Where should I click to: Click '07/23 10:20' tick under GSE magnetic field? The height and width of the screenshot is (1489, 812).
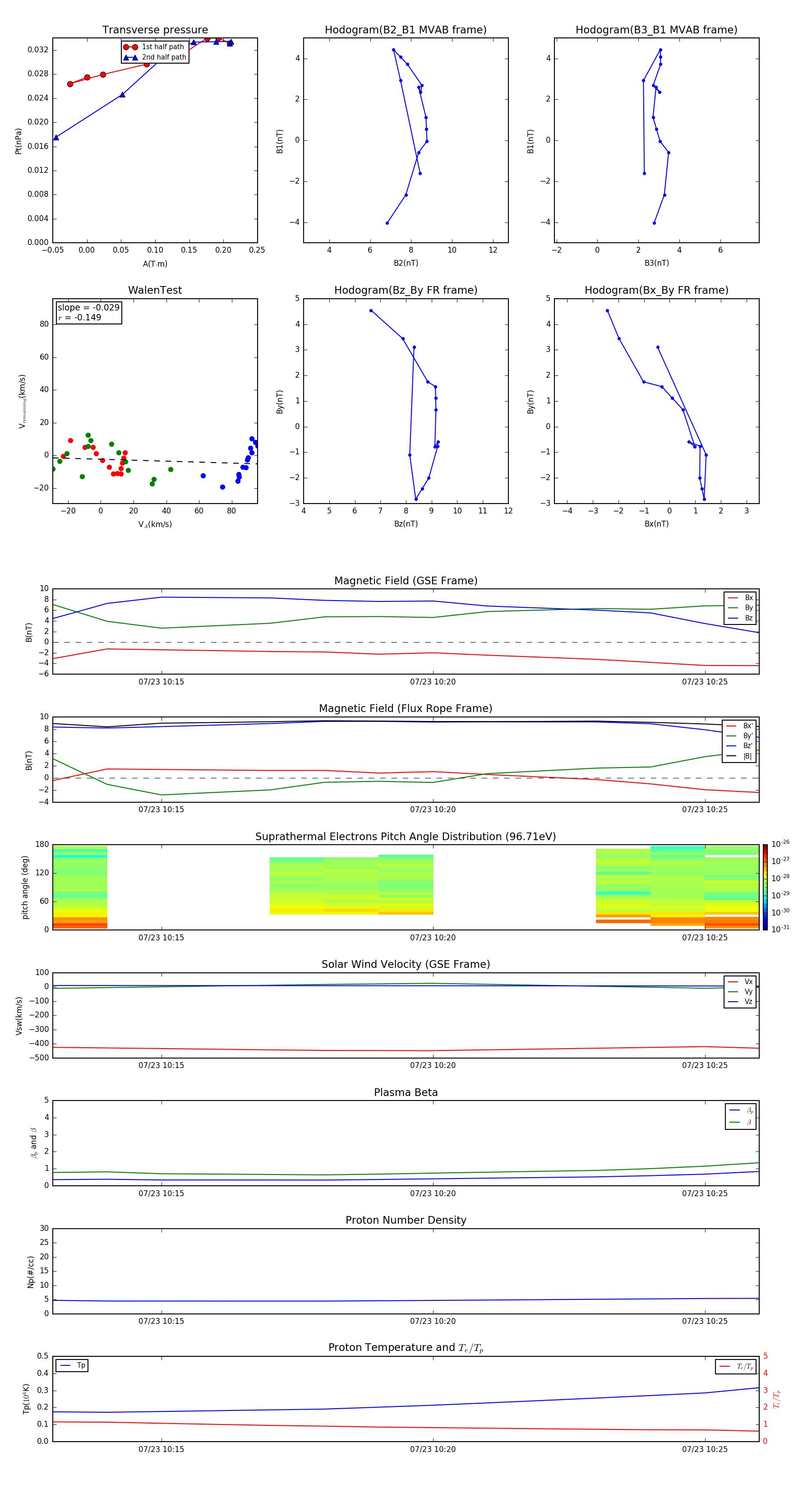(x=433, y=682)
